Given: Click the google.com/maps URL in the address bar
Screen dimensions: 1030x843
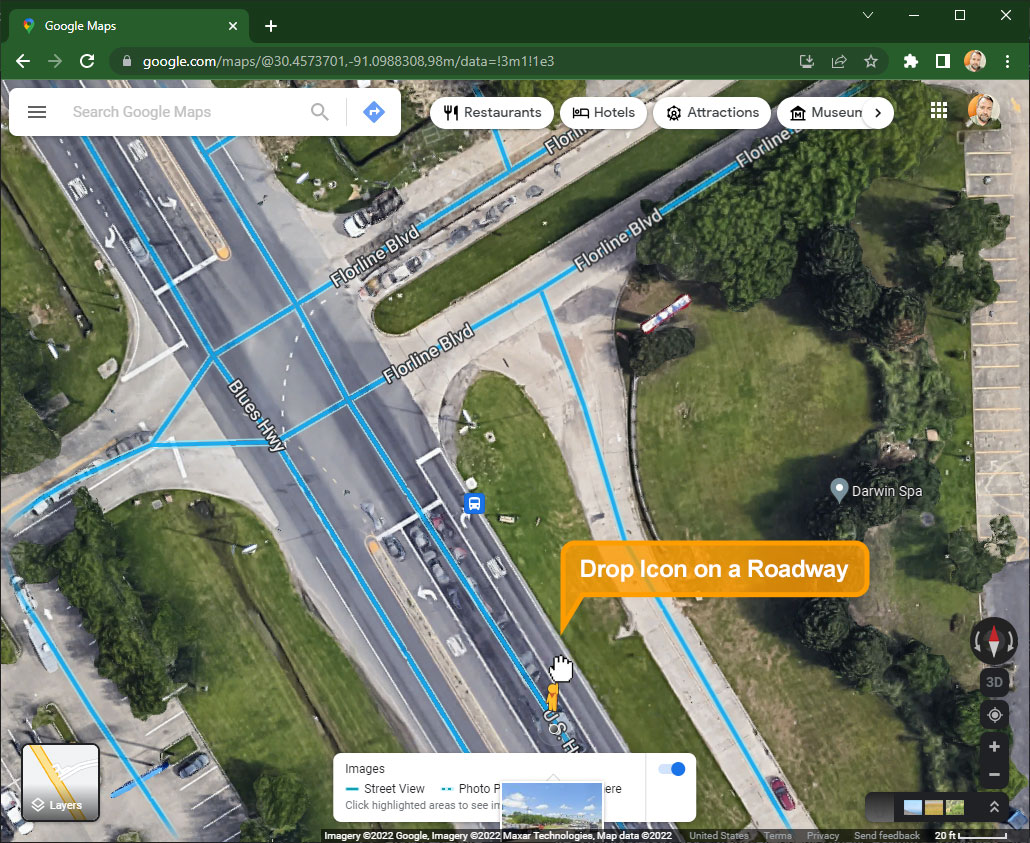Looking at the screenshot, I should [x=348, y=61].
